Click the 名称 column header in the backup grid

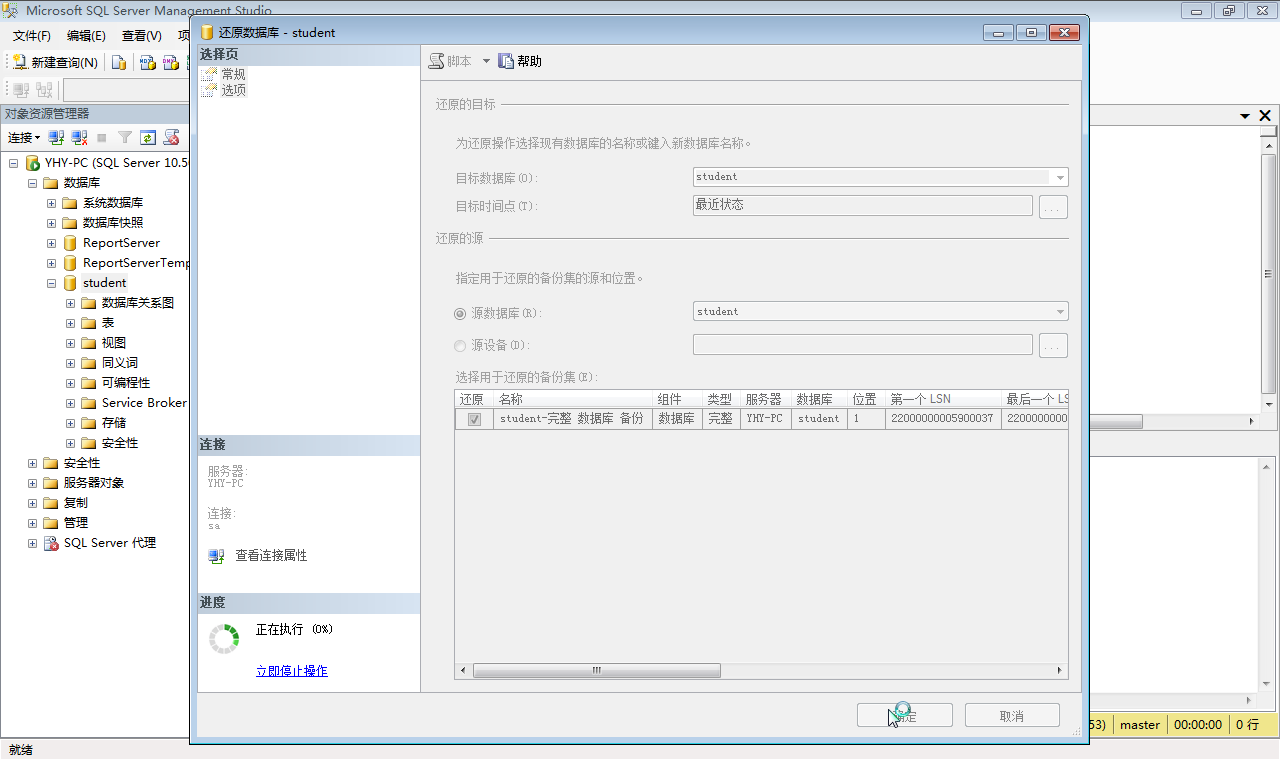click(x=574, y=399)
